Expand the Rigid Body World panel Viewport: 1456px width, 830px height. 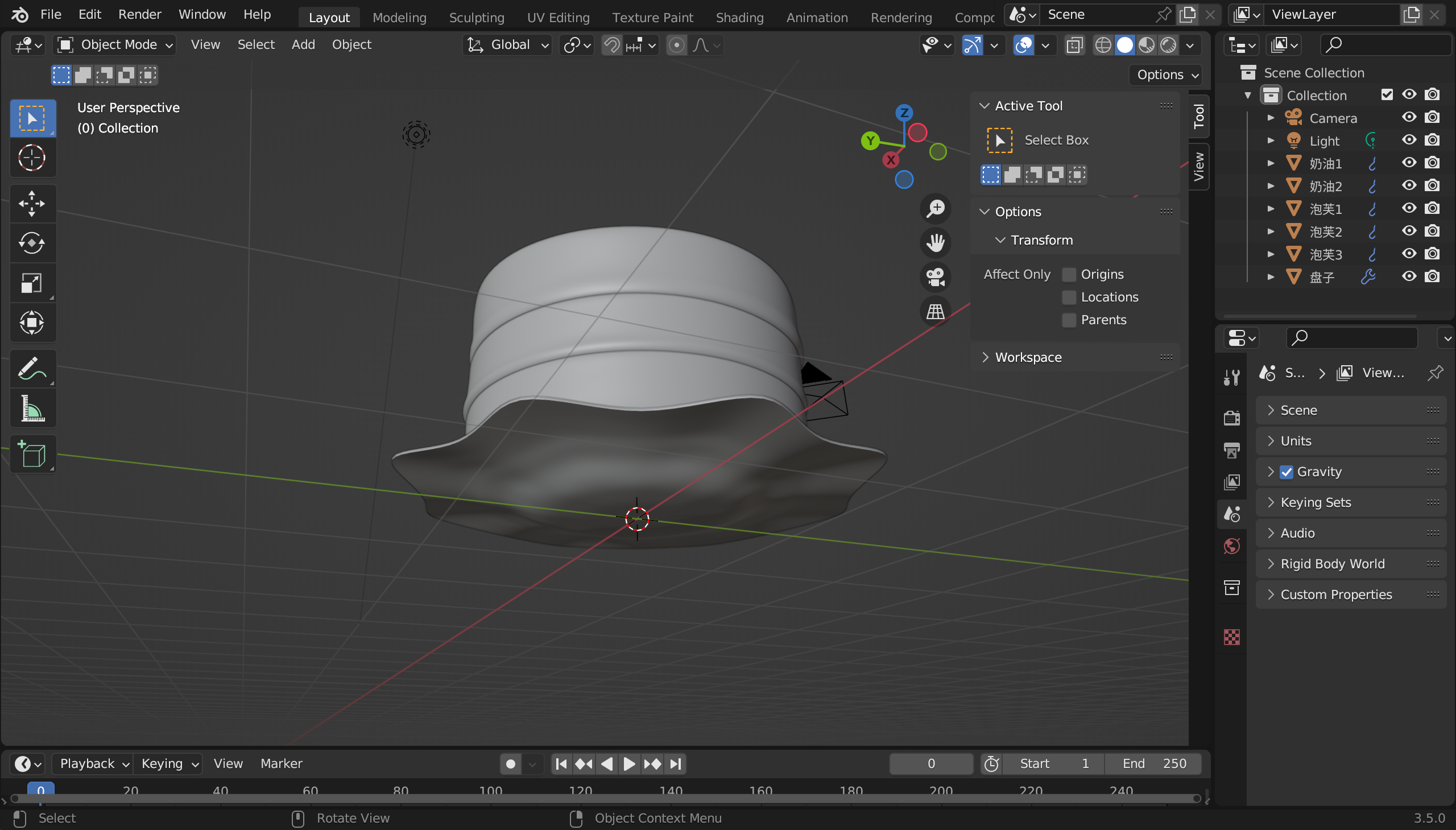(1351, 564)
